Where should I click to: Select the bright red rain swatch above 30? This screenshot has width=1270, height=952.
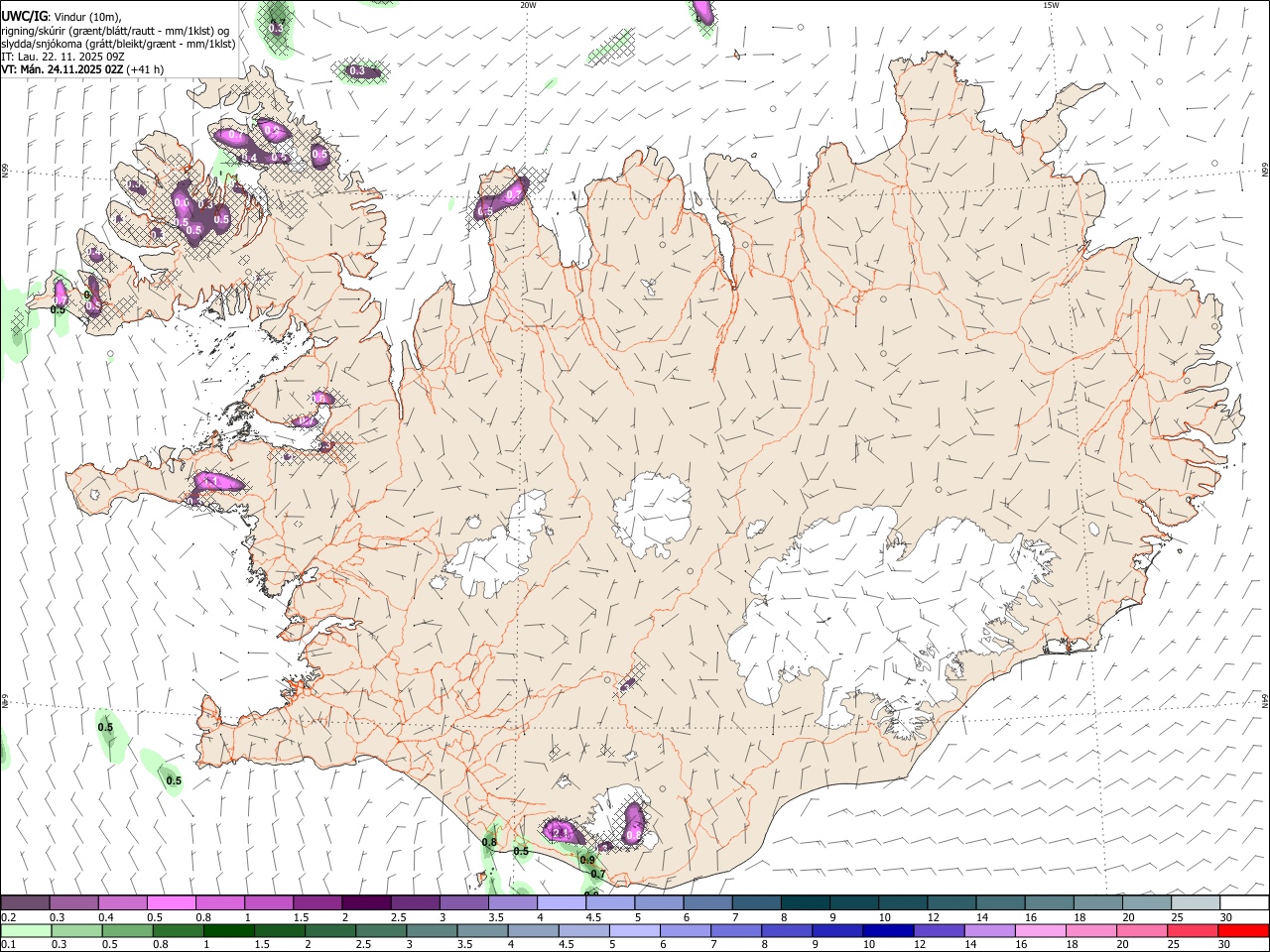1242,930
